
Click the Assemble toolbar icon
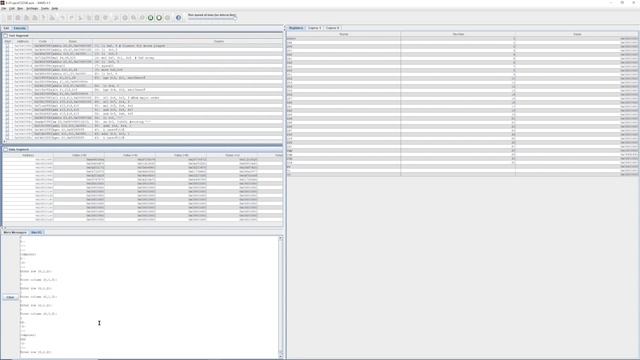(x=116, y=18)
